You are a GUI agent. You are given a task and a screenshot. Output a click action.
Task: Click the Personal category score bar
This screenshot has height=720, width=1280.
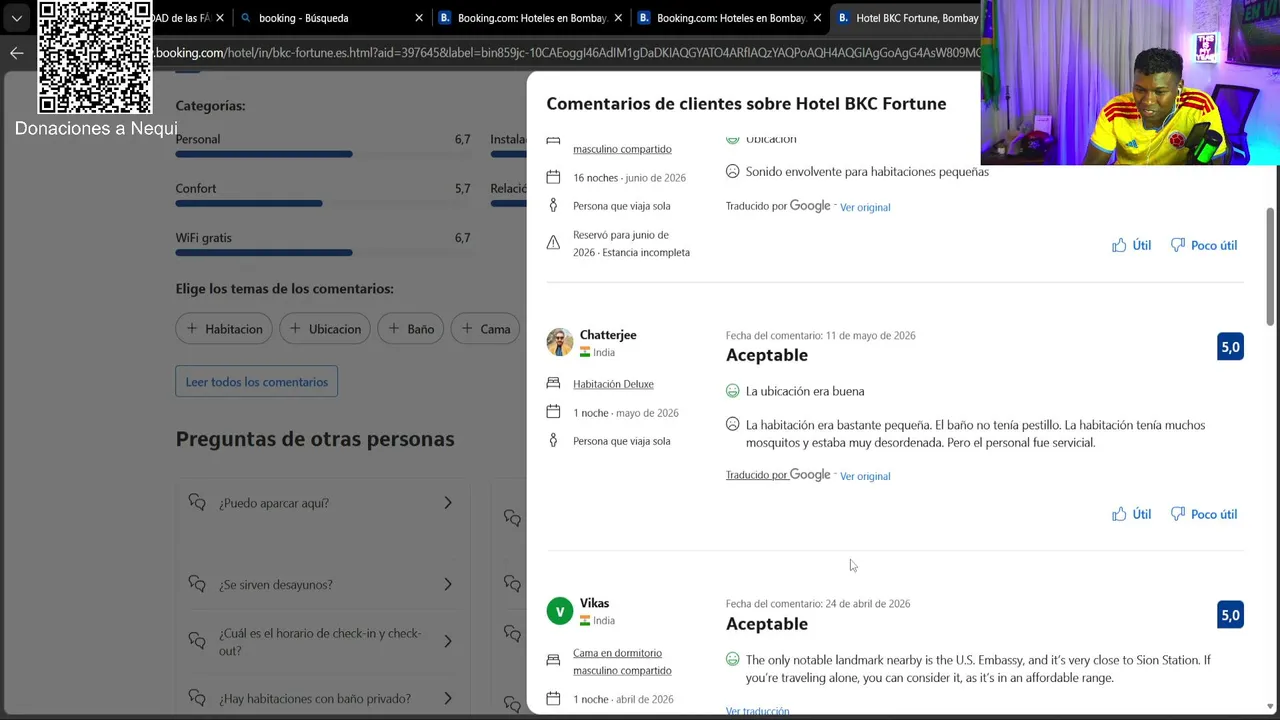point(323,154)
